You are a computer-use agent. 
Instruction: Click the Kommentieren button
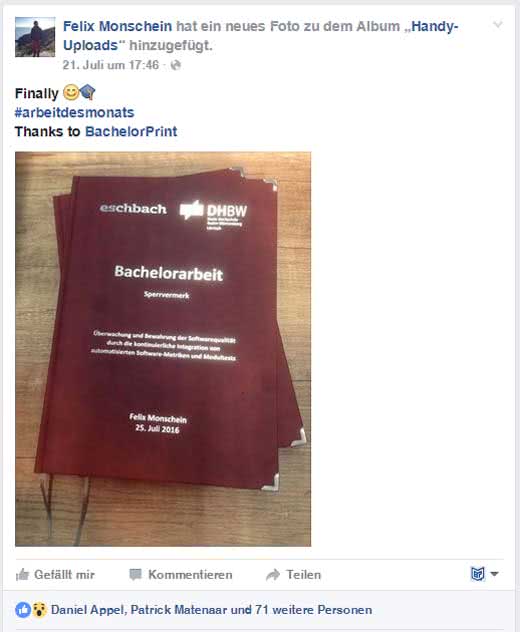pyautogui.click(x=181, y=574)
